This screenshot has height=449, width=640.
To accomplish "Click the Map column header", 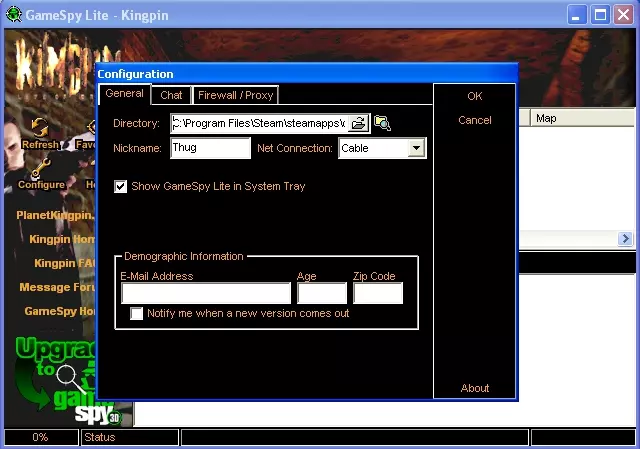I will coord(583,118).
